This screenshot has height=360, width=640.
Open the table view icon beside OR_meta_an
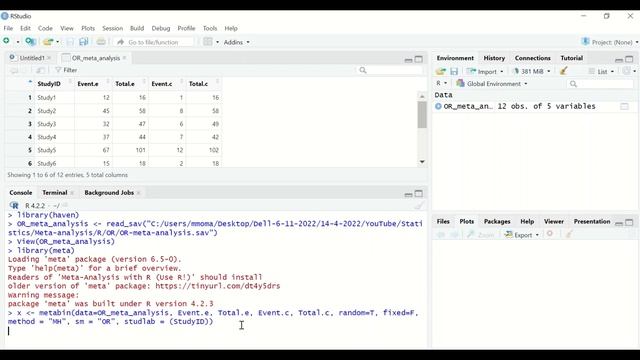coord(624,107)
